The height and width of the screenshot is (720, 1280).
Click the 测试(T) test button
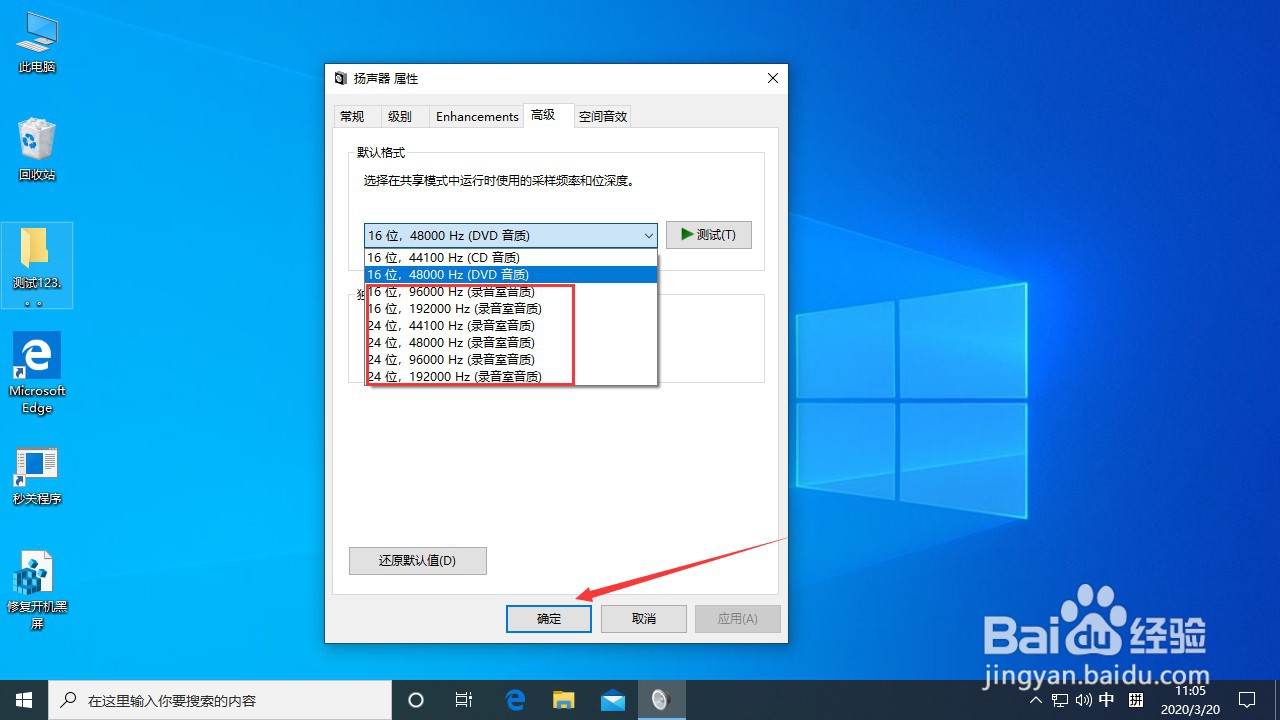tap(709, 235)
